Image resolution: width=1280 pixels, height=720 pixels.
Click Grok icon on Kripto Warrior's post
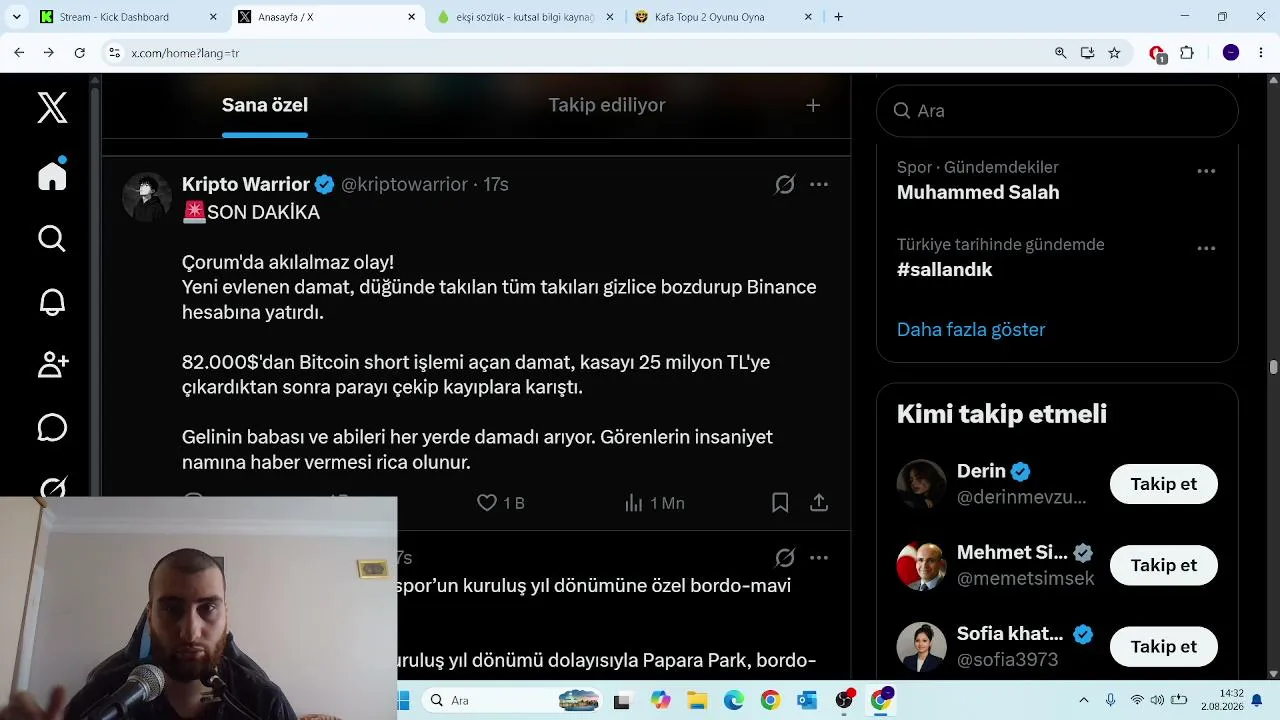[x=785, y=184]
